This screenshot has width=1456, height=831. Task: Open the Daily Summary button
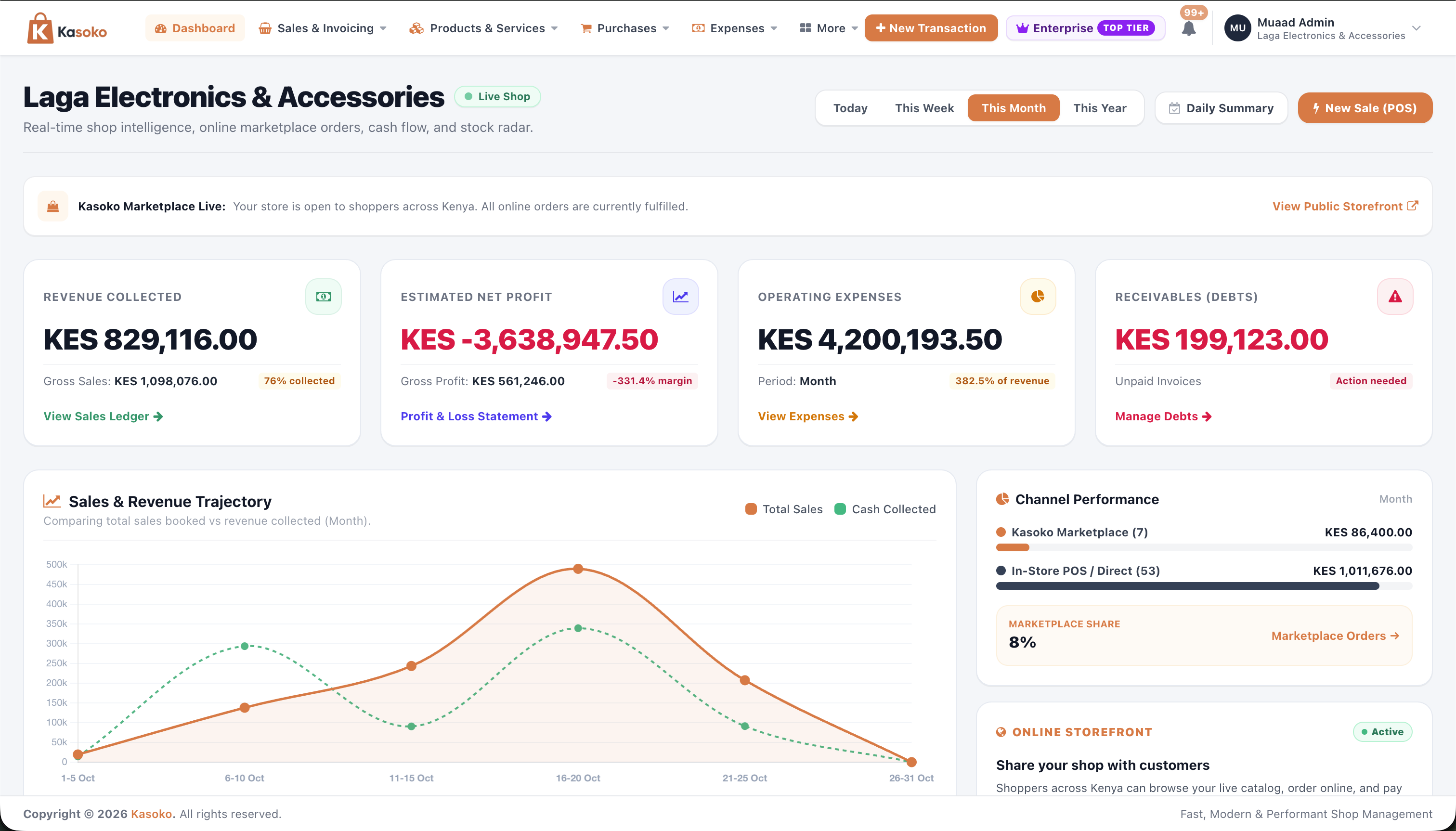pyautogui.click(x=1221, y=108)
